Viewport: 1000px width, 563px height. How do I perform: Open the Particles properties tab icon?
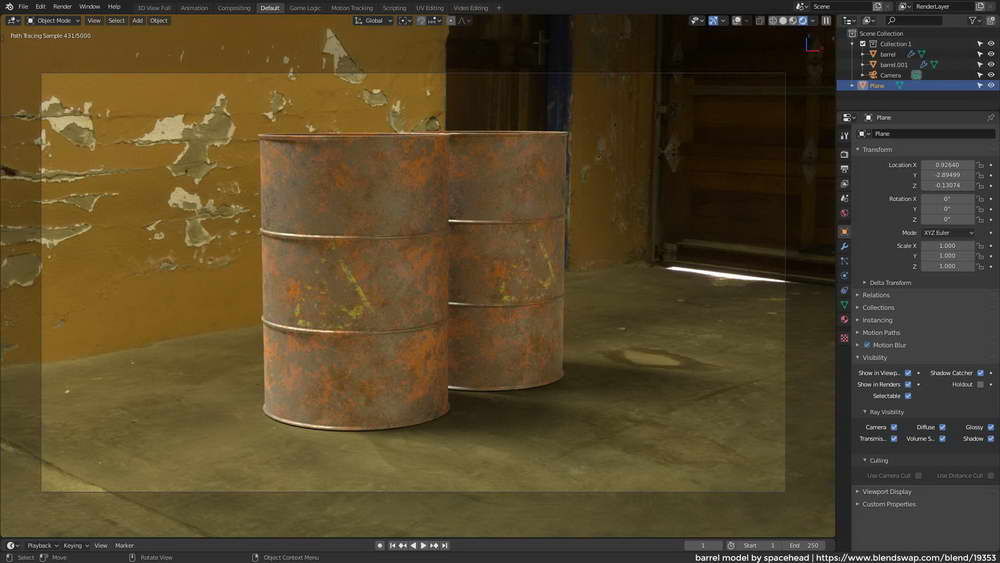[x=844, y=261]
